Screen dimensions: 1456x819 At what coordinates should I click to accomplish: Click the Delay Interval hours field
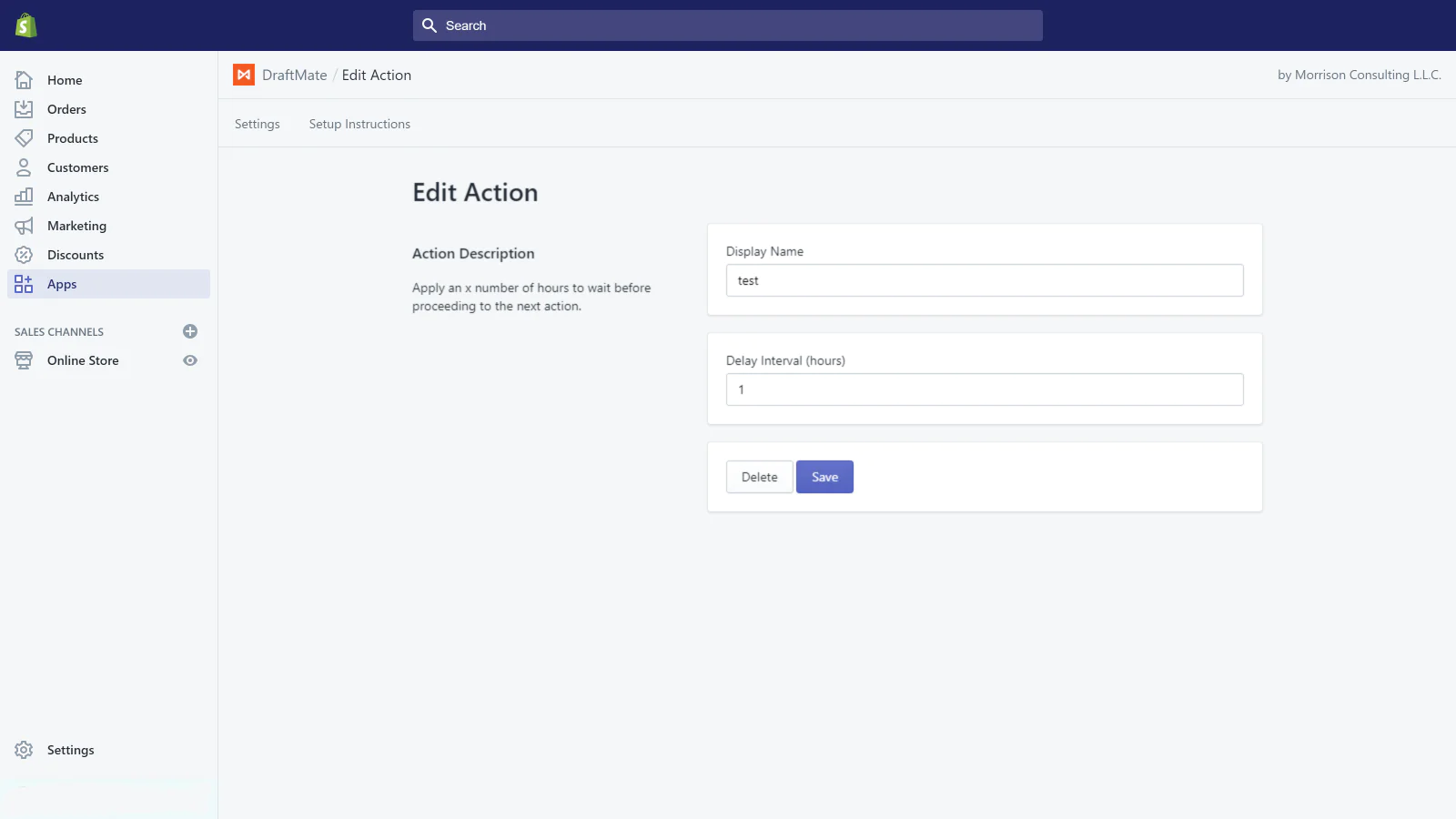coord(985,389)
